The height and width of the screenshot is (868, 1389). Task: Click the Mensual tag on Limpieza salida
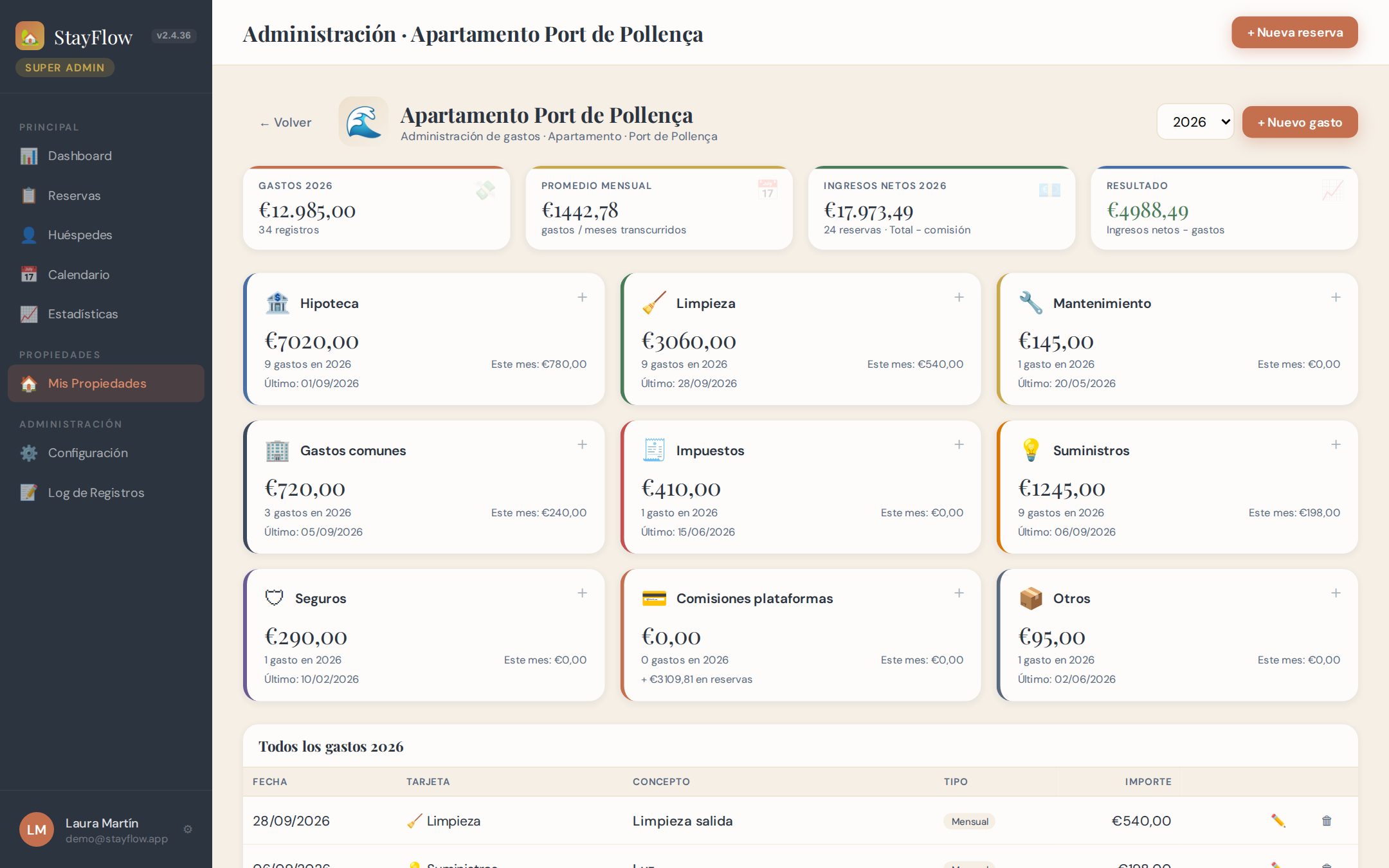click(x=970, y=821)
